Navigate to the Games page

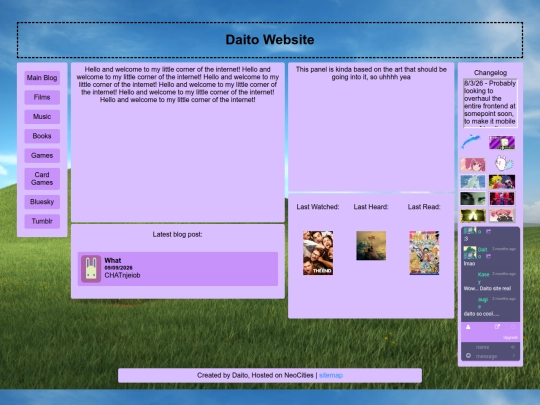[42, 156]
